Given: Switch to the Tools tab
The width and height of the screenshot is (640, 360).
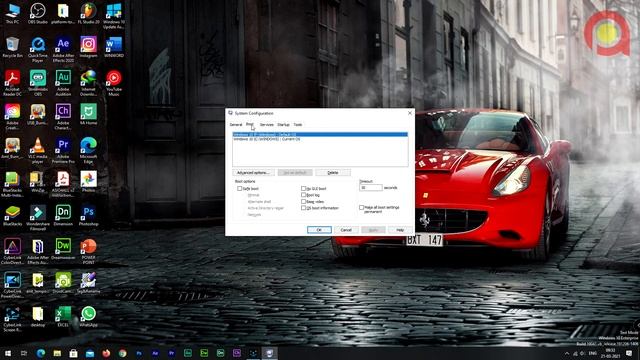Looking at the screenshot, I should click(x=298, y=124).
